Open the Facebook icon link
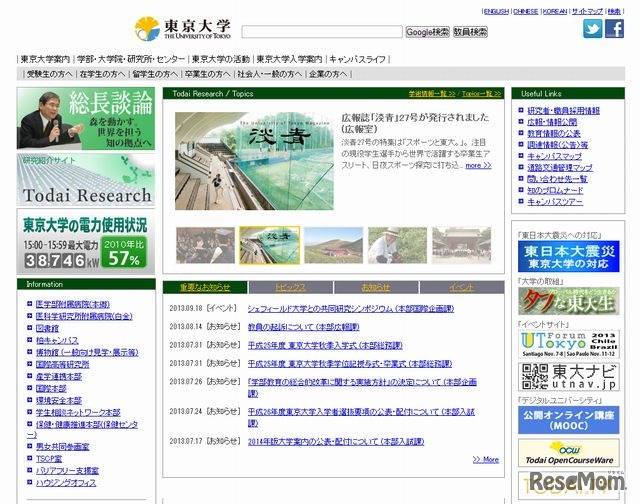 (x=614, y=29)
